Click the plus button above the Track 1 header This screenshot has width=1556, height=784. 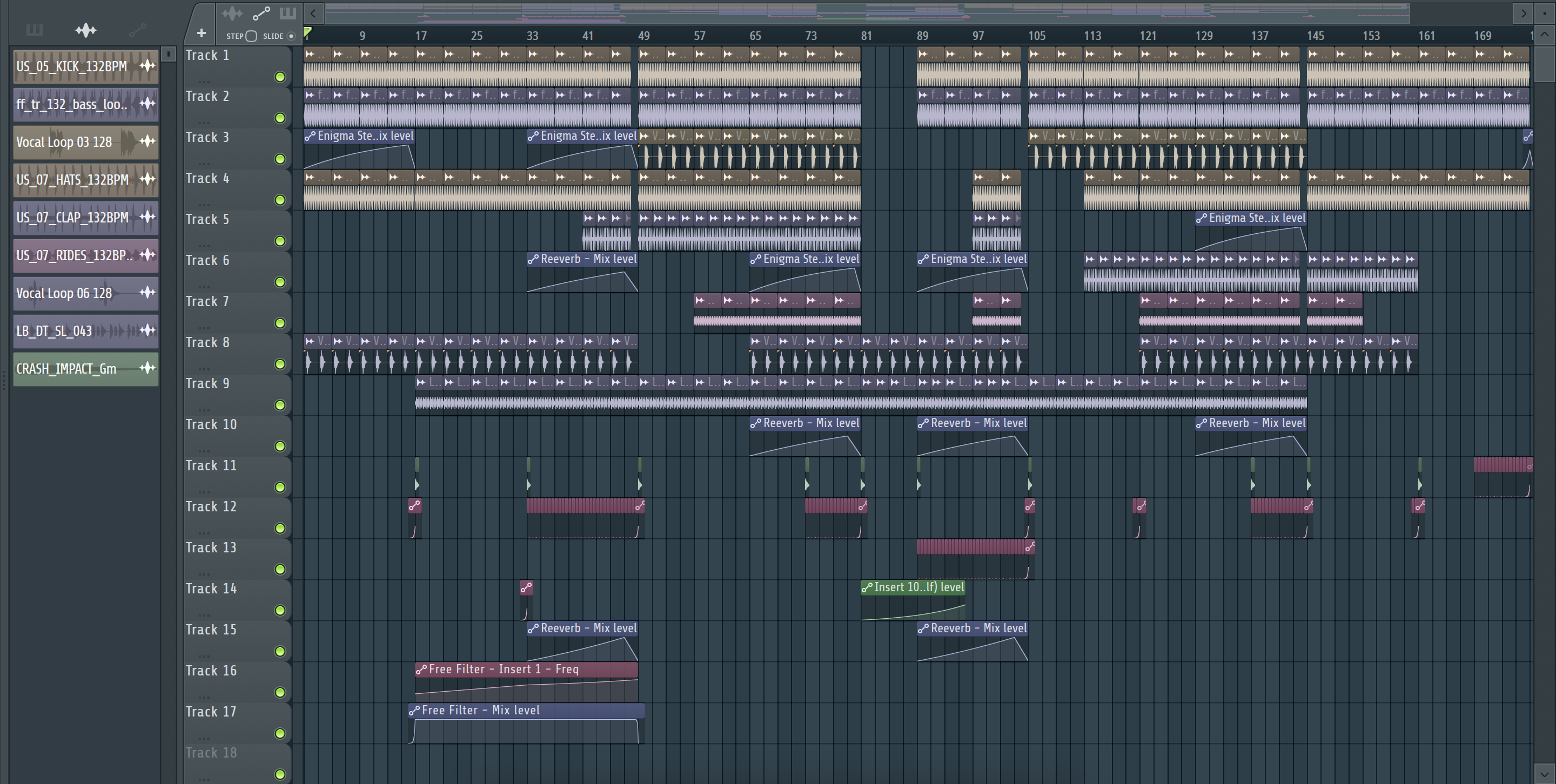[x=201, y=33]
